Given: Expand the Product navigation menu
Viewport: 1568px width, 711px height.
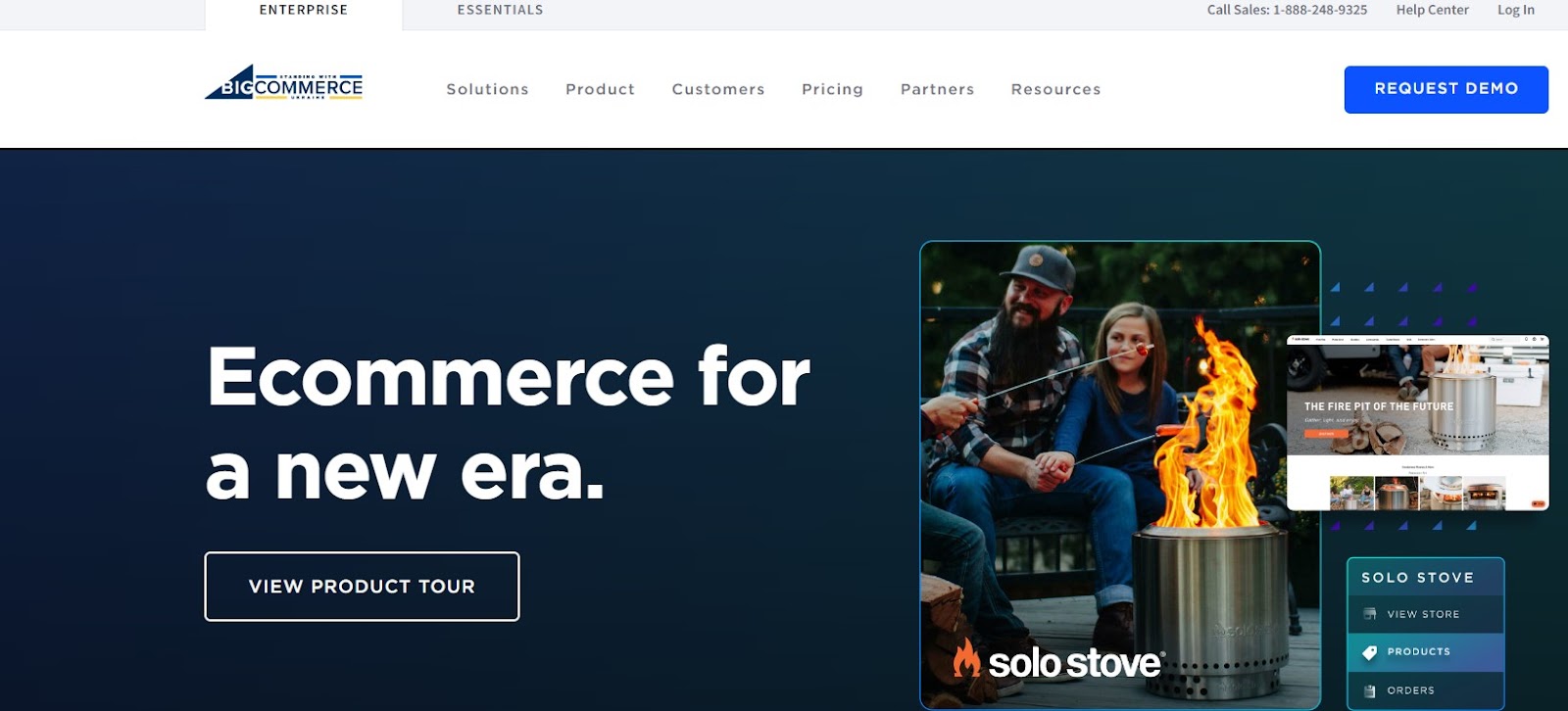Looking at the screenshot, I should point(600,89).
